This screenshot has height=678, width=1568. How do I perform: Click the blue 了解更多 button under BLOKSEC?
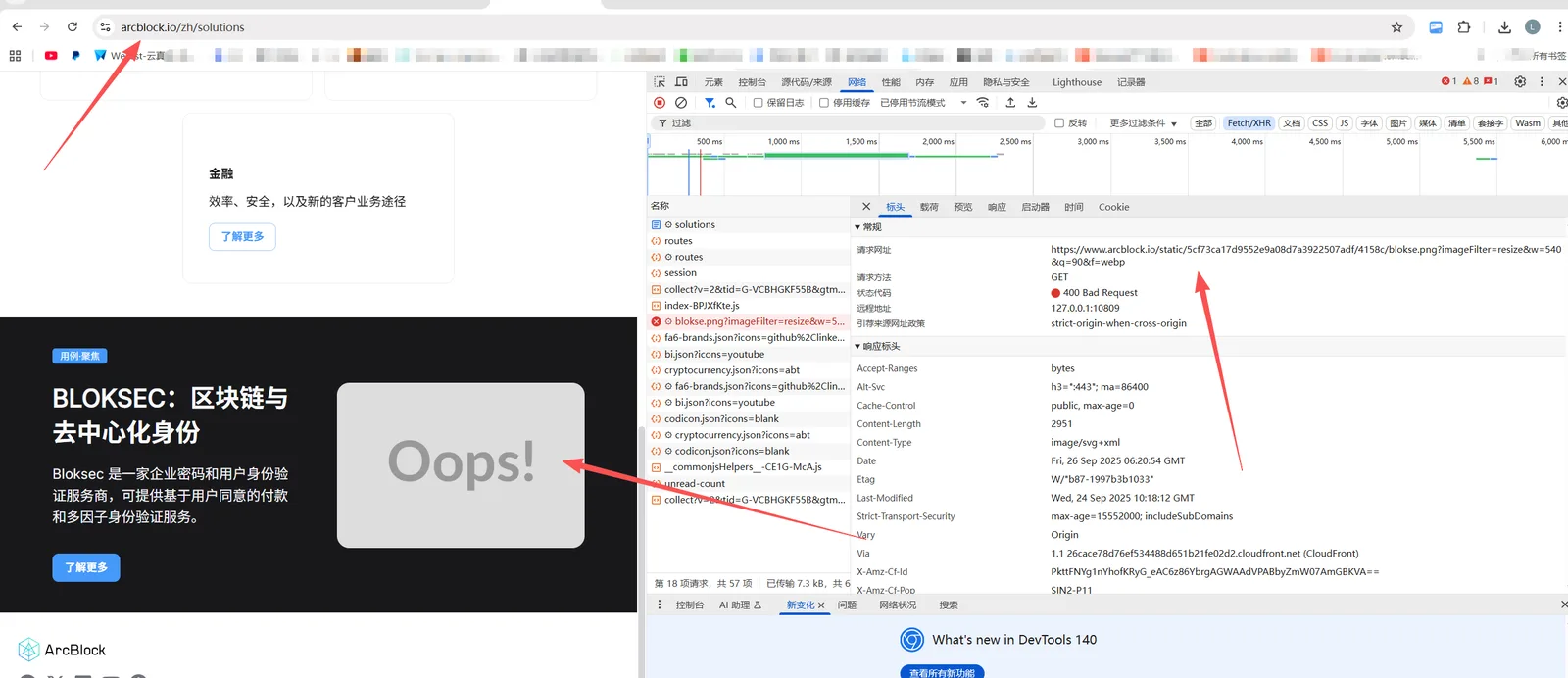[86, 567]
